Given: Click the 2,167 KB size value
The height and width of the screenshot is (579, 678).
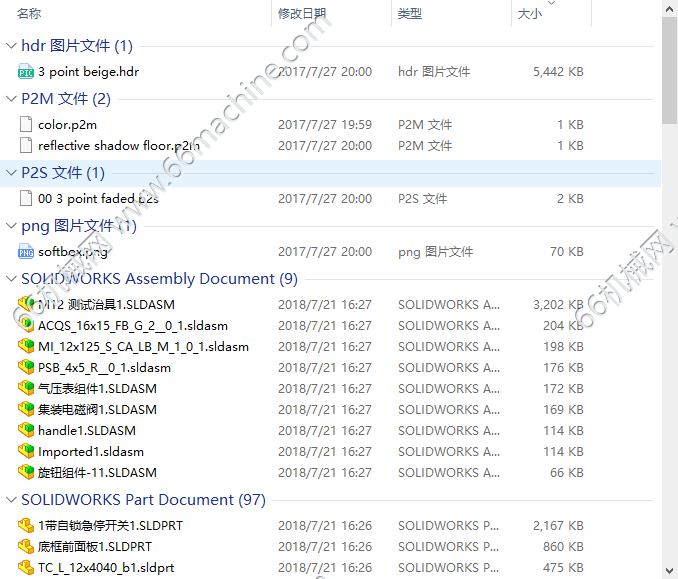Looking at the screenshot, I should click(x=558, y=525).
